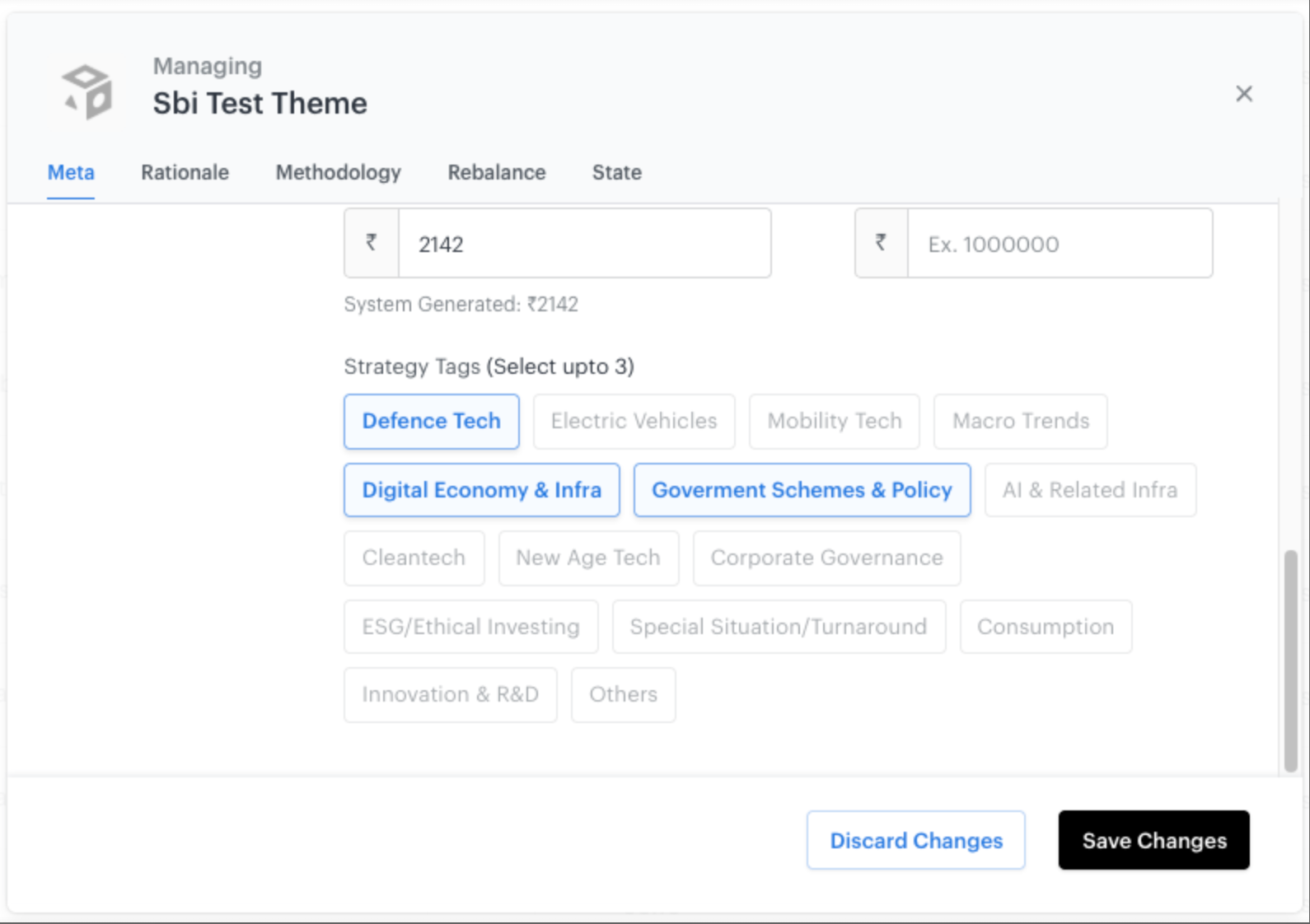Viewport: 1310px width, 924px height.
Task: Click the Discard Changes button
Action: (915, 841)
